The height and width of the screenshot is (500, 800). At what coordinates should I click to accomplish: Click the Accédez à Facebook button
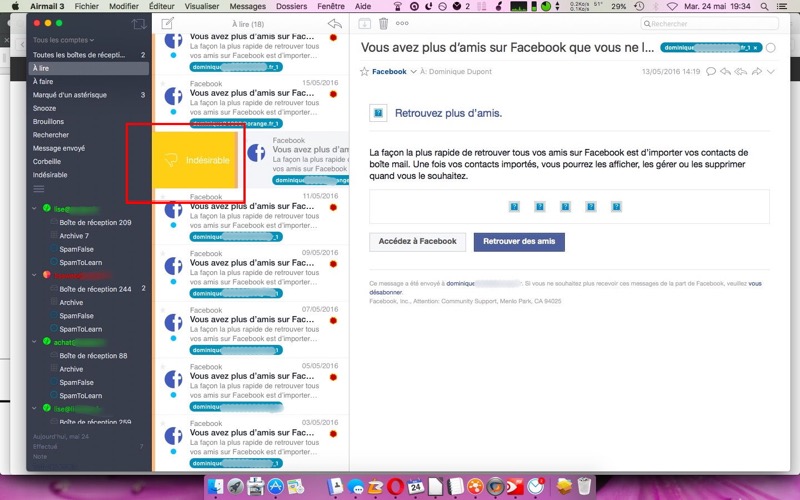click(x=418, y=241)
